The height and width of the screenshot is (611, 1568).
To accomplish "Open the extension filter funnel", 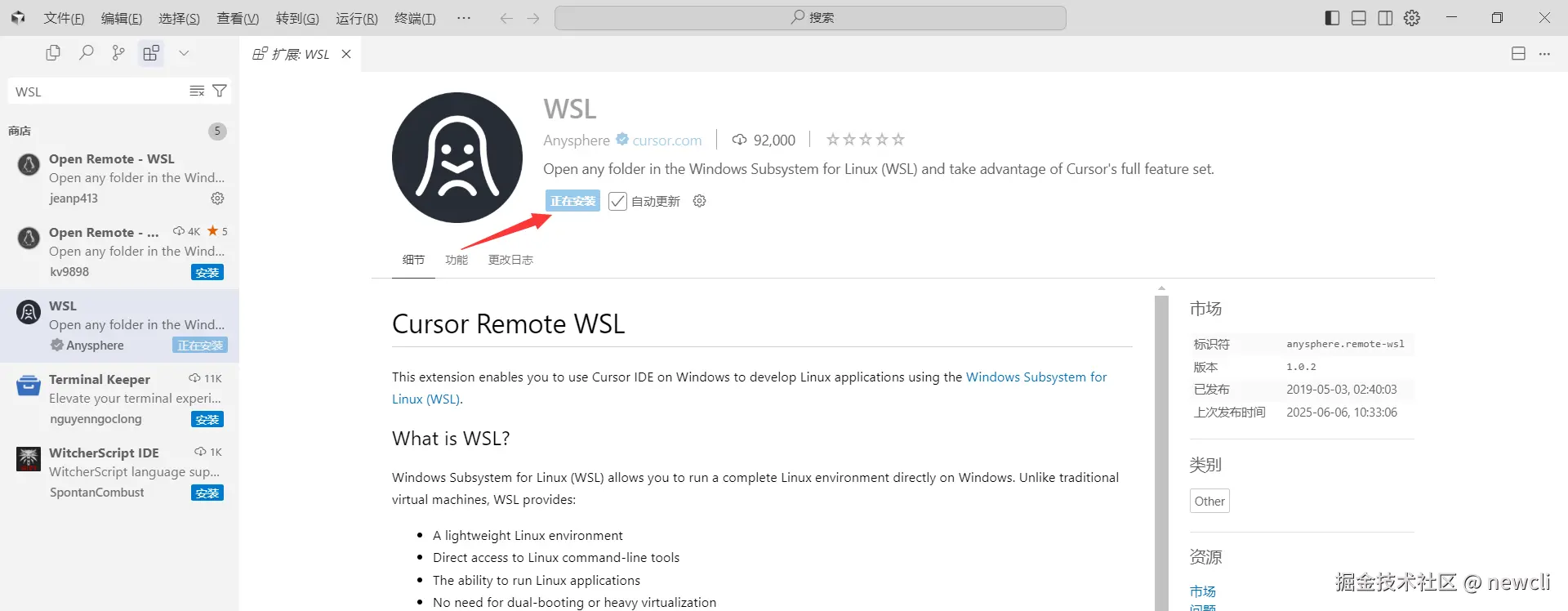I will 220,91.
